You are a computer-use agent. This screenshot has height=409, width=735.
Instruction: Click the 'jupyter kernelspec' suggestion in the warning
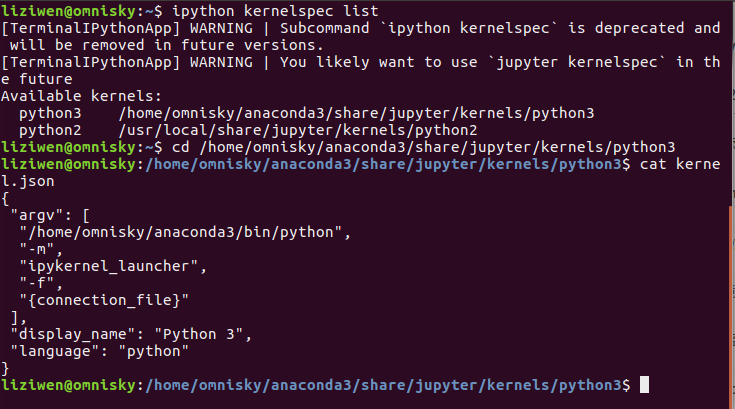pos(577,62)
